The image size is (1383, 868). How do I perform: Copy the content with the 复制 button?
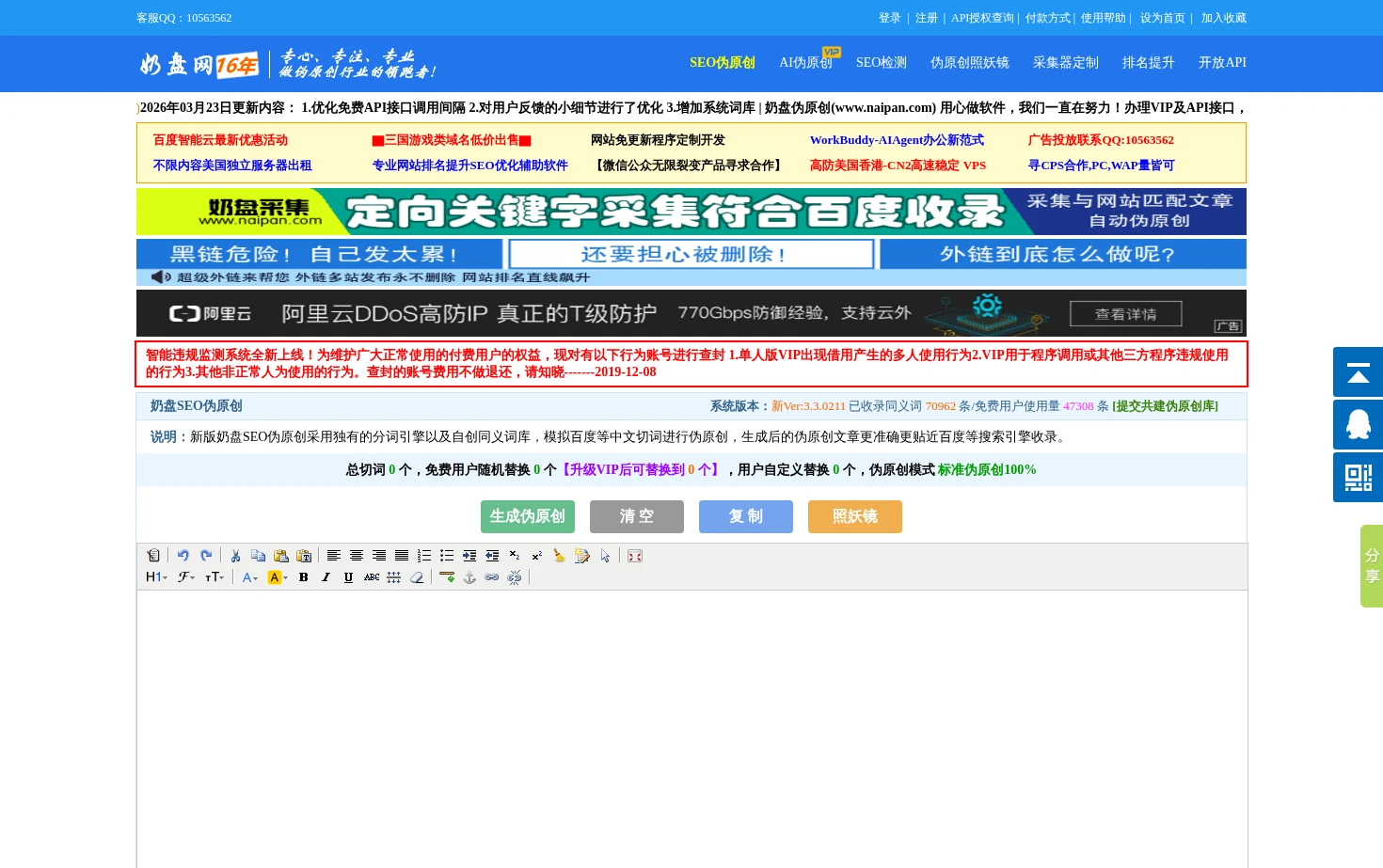(x=746, y=516)
